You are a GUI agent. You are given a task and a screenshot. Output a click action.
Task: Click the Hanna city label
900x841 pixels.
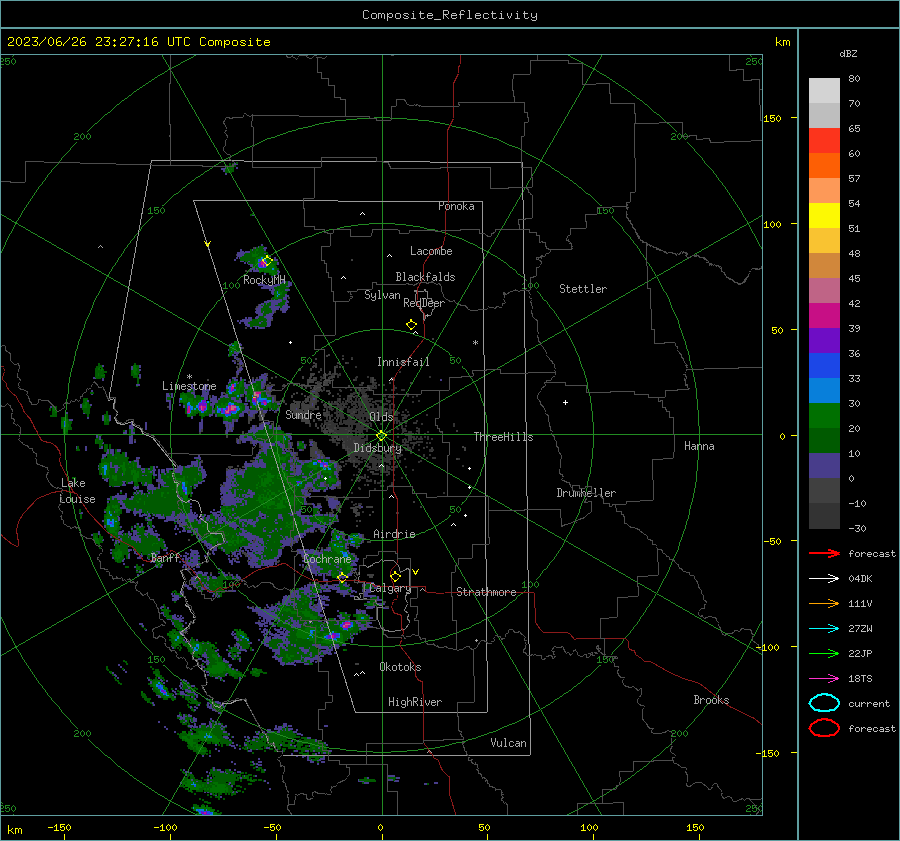point(699,446)
